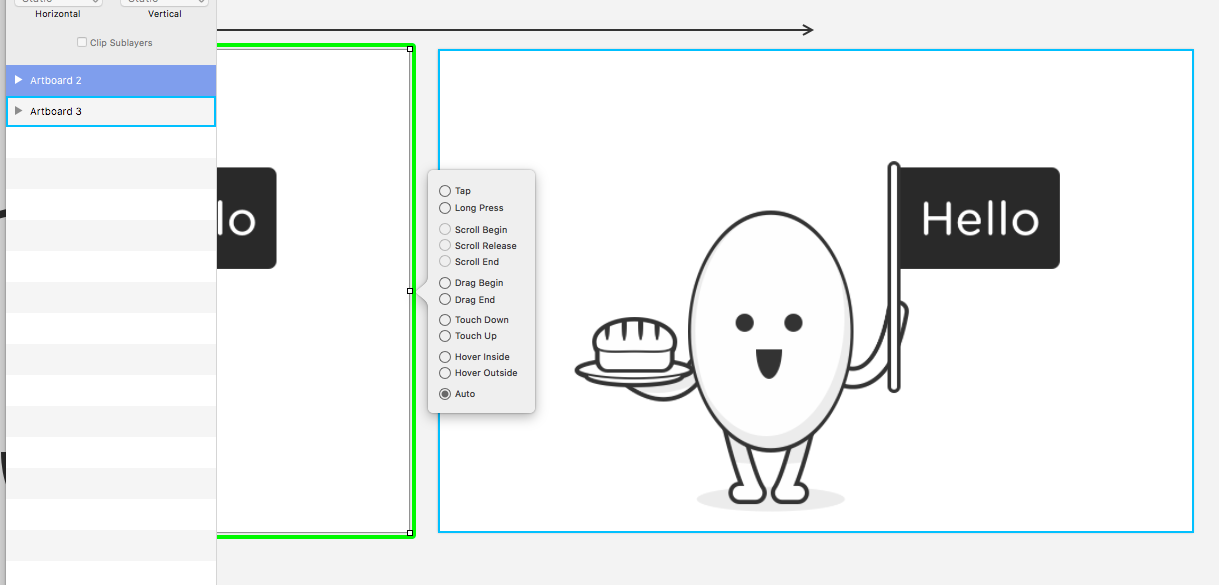Expand the Artboard 3 disclosure triangle
This screenshot has width=1219, height=585.
18,111
